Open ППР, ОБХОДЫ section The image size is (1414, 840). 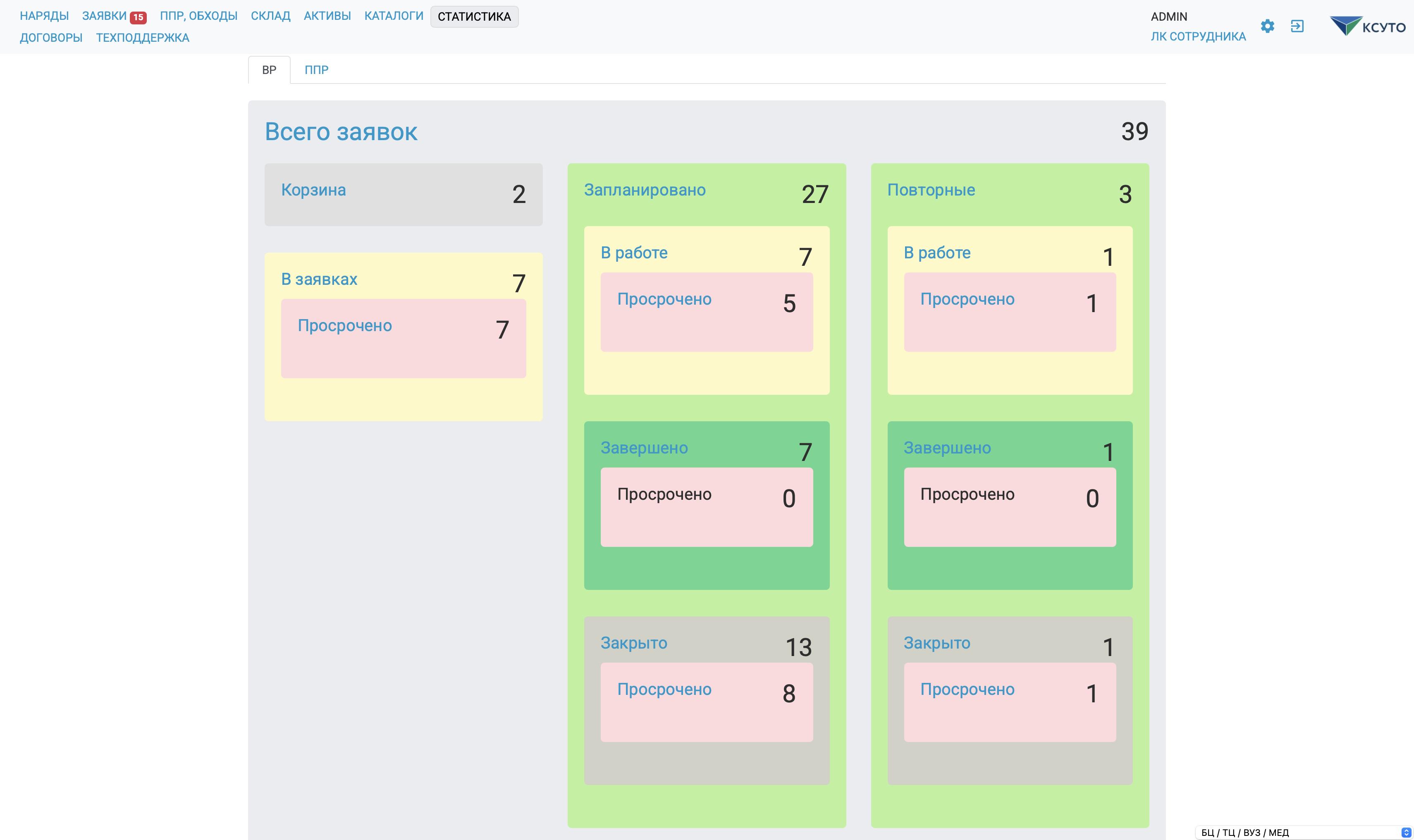[198, 16]
